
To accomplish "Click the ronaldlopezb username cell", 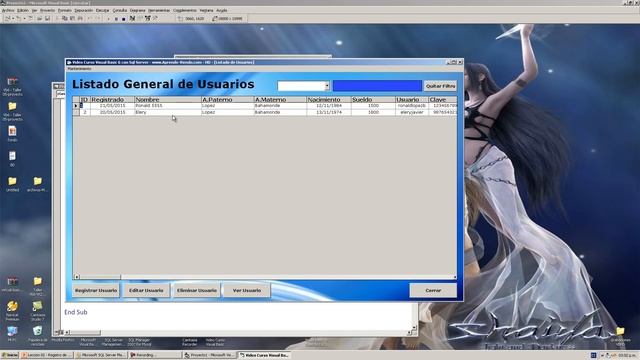I will click(x=412, y=106).
